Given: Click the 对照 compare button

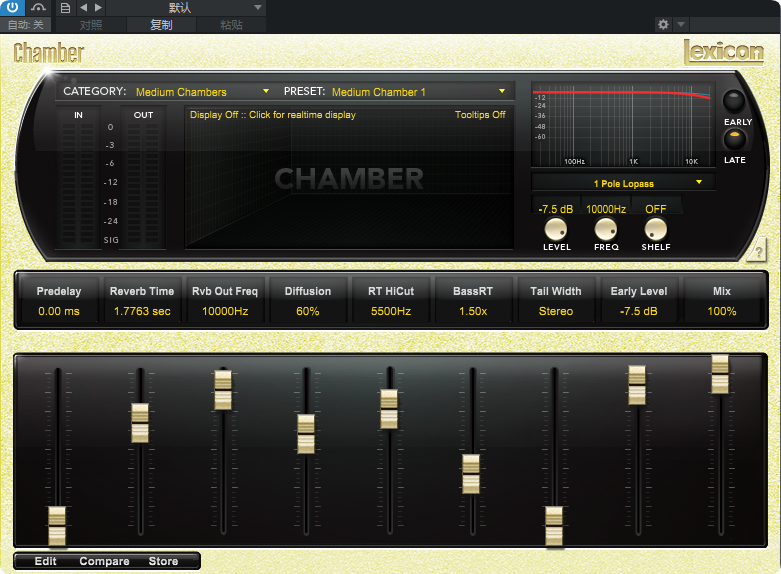Looking at the screenshot, I should [91, 25].
